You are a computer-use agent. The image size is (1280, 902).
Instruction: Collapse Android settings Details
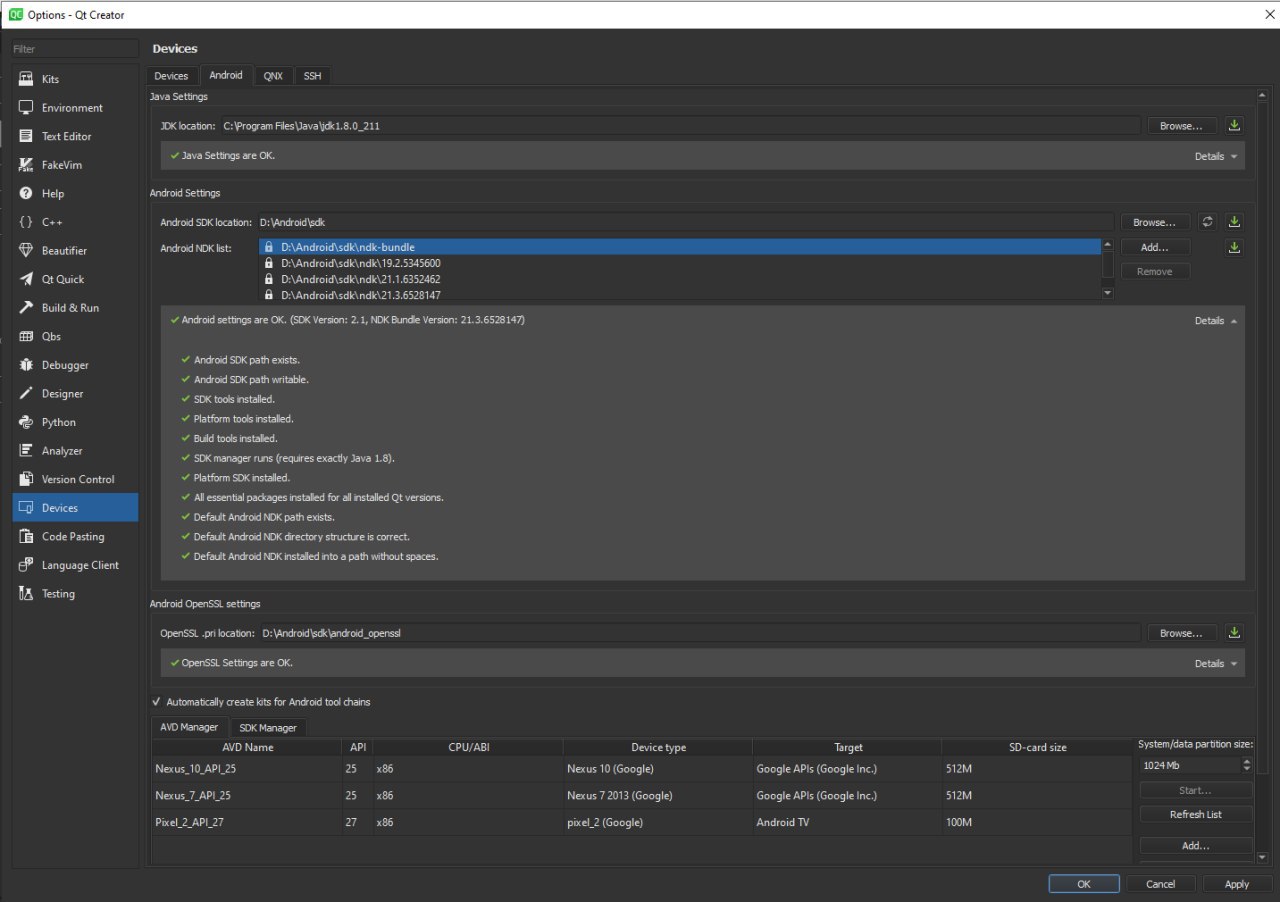click(1216, 321)
